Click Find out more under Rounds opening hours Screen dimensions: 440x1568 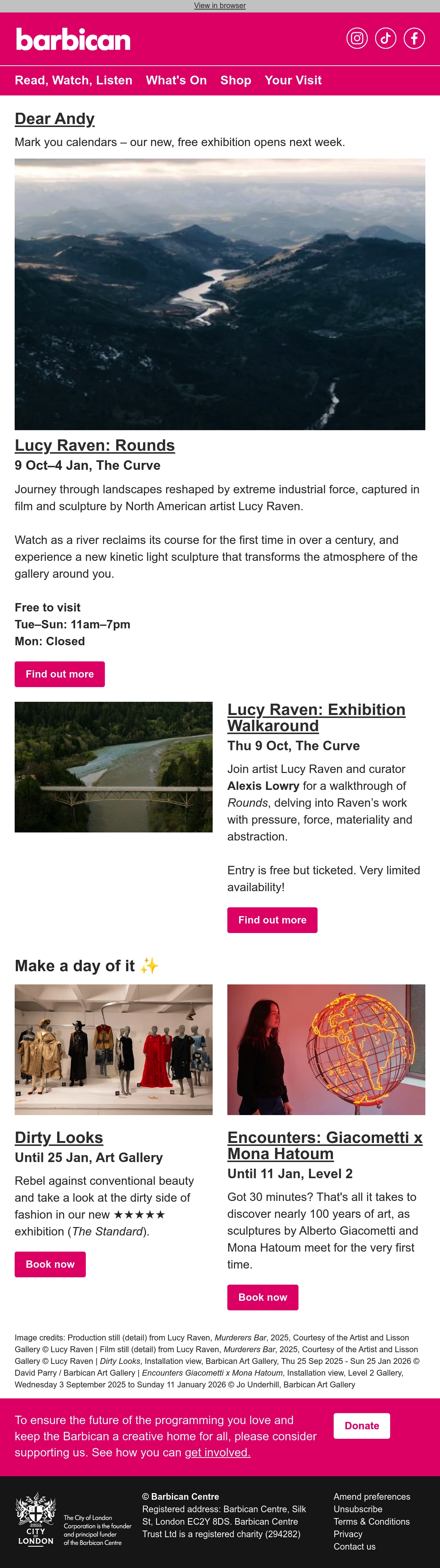tap(59, 674)
